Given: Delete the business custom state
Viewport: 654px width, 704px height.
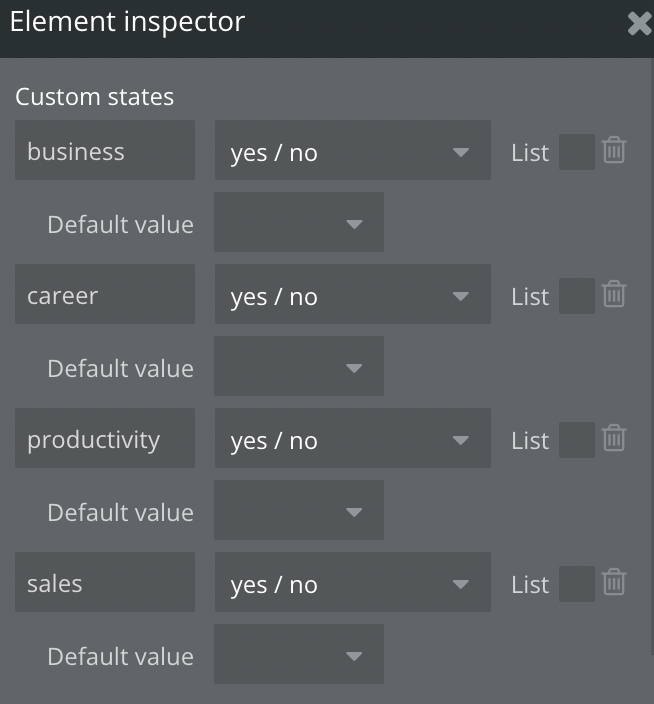Looking at the screenshot, I should [x=614, y=151].
